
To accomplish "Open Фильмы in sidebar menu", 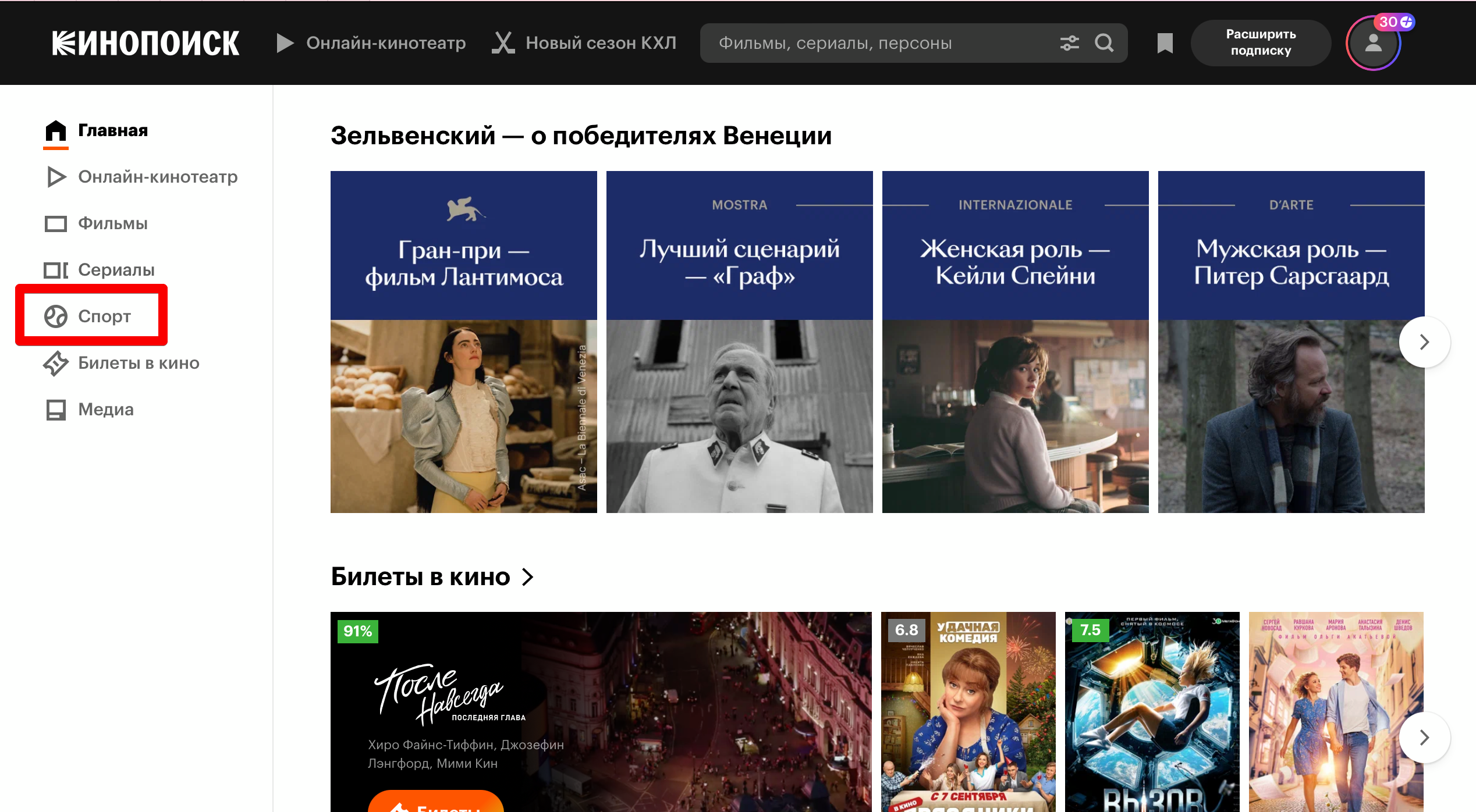I will tap(112, 223).
